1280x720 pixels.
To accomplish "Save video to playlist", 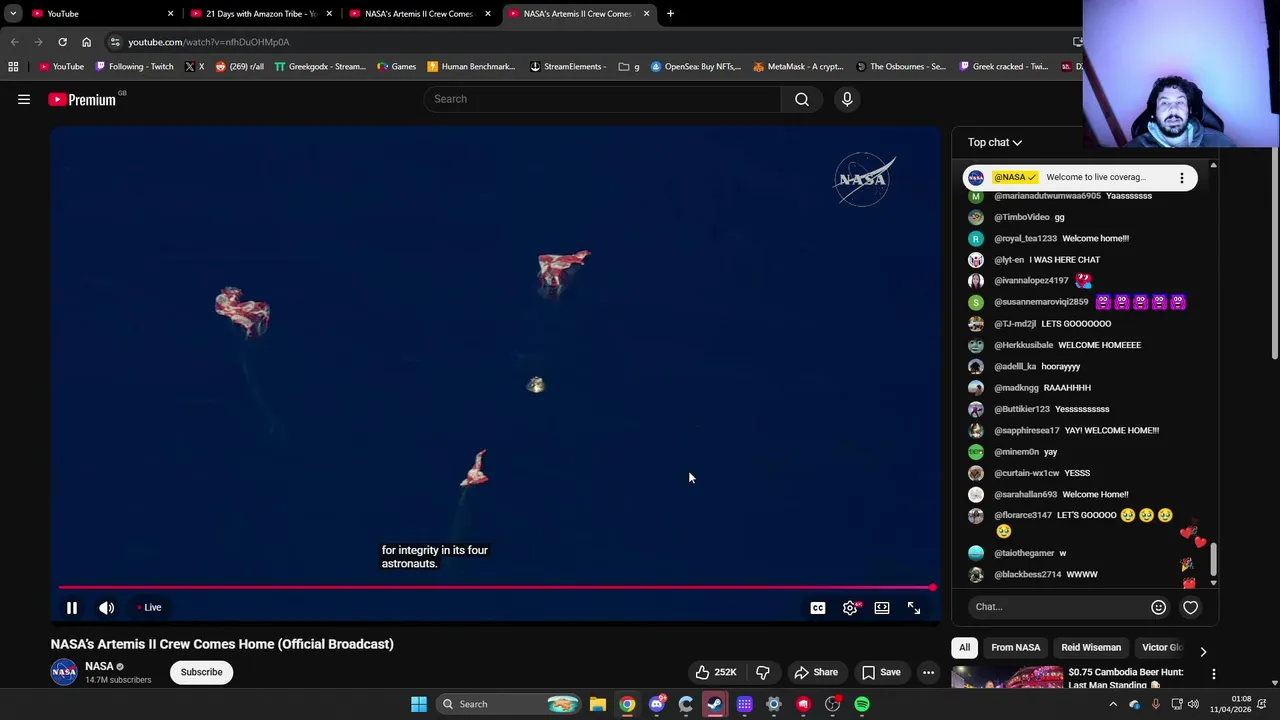I will [x=881, y=672].
